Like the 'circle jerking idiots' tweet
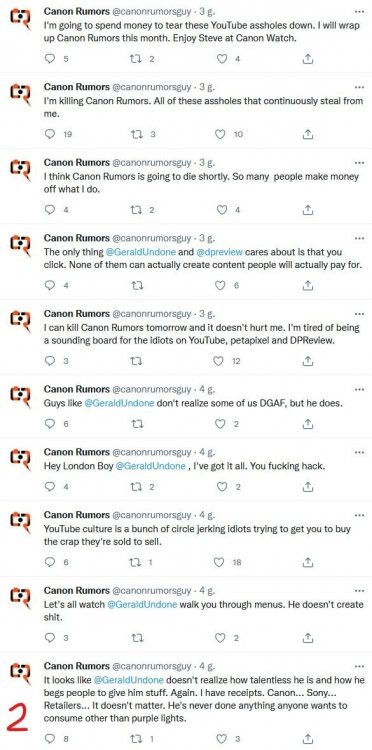Screen dimensions: 372x750 coord(220,562)
